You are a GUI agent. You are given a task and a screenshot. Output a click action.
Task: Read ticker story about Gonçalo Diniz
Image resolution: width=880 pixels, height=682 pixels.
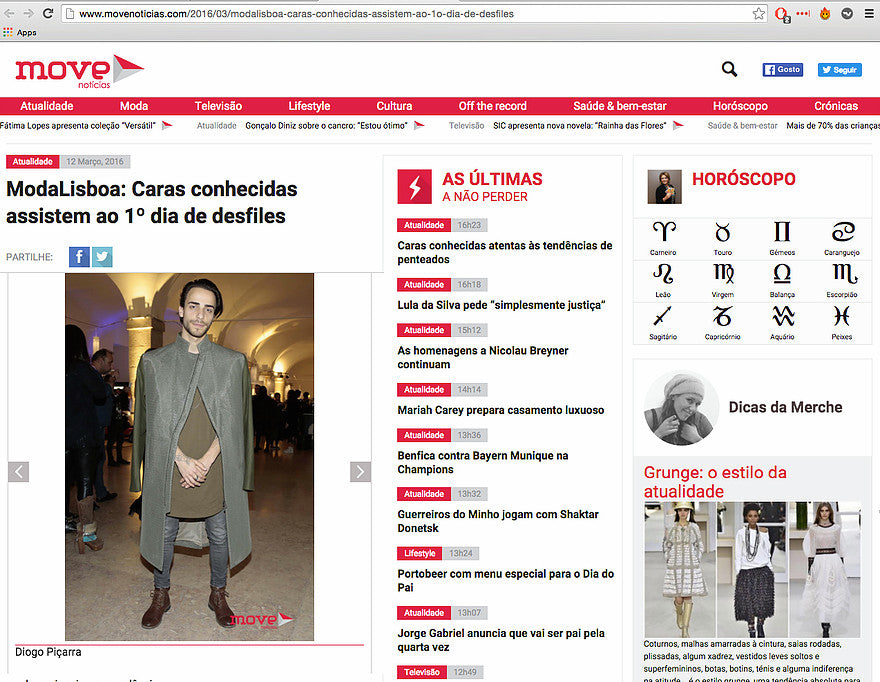[x=326, y=126]
